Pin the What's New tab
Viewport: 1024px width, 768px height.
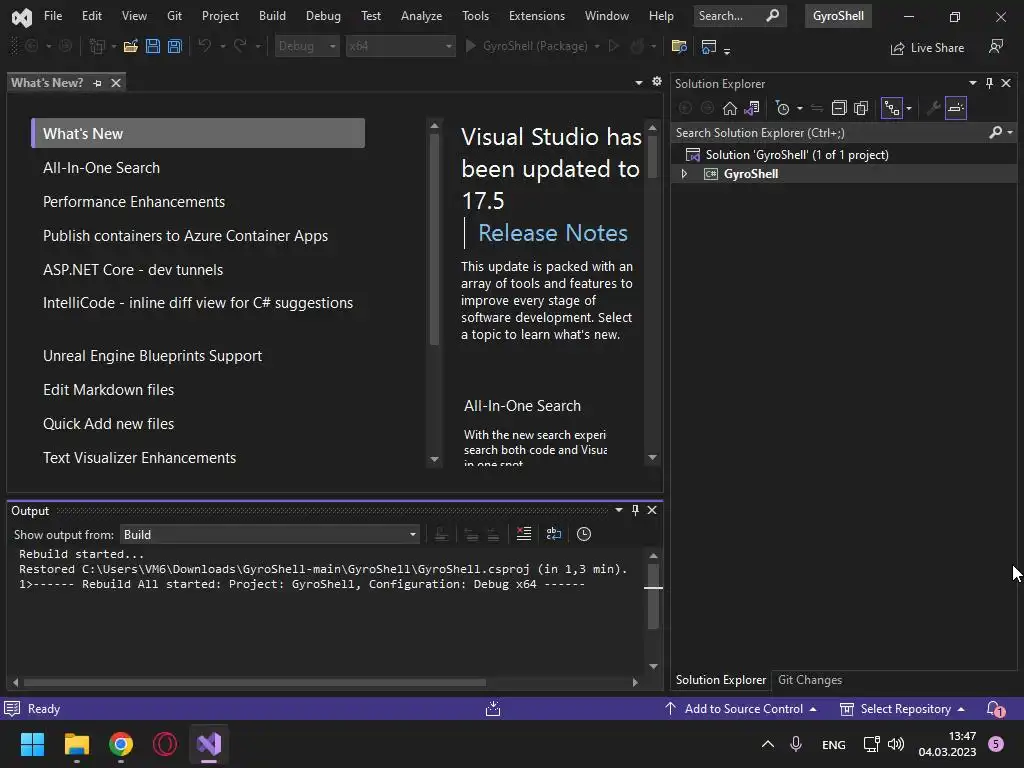(97, 83)
